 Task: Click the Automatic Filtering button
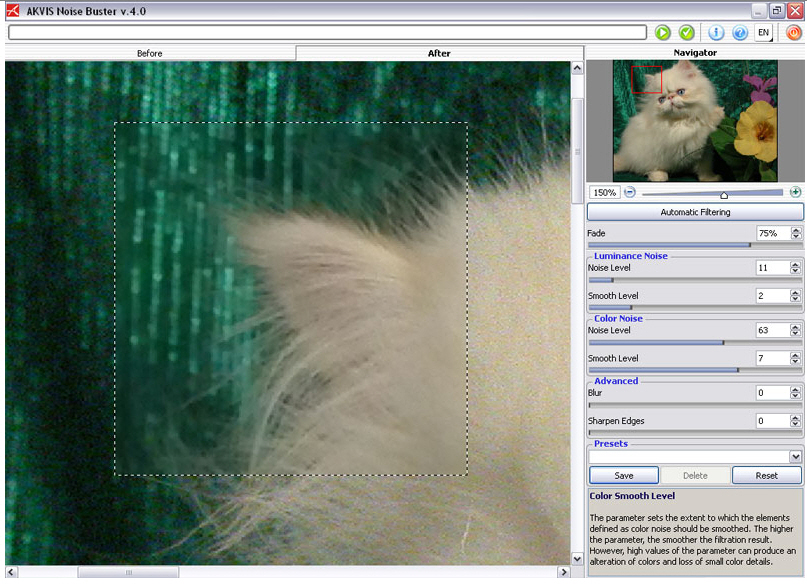click(695, 212)
